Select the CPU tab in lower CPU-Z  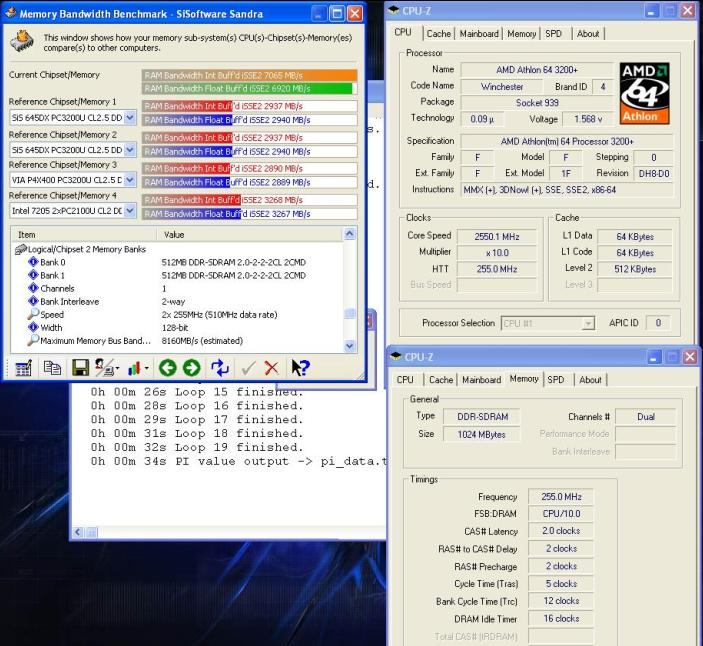pyautogui.click(x=405, y=380)
